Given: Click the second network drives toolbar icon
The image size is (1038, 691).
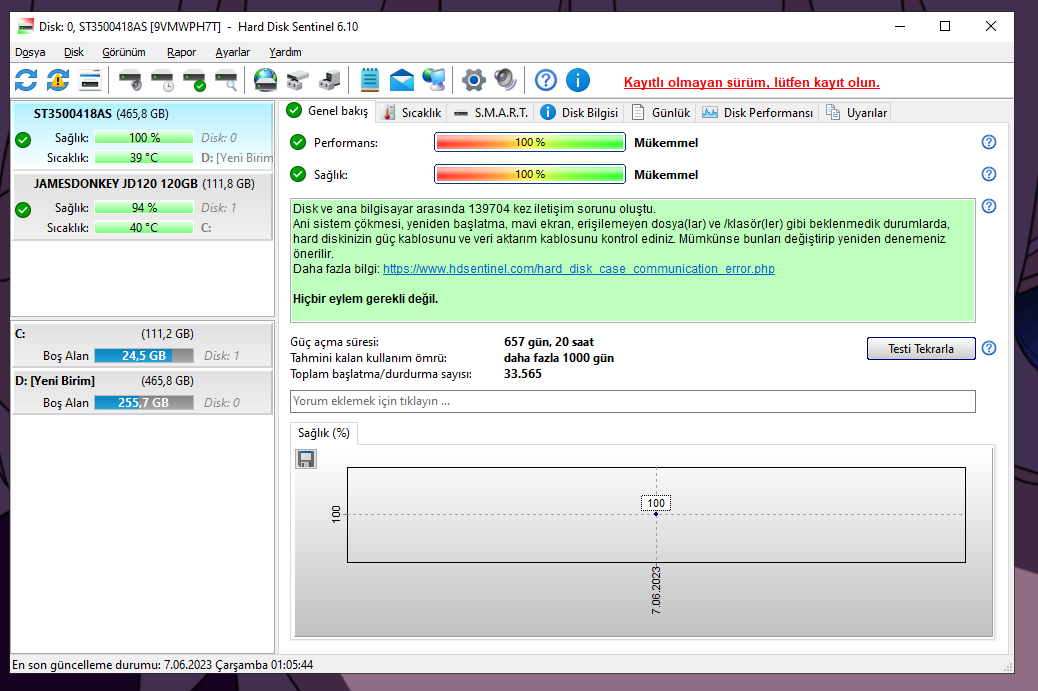Looking at the screenshot, I should point(329,81).
